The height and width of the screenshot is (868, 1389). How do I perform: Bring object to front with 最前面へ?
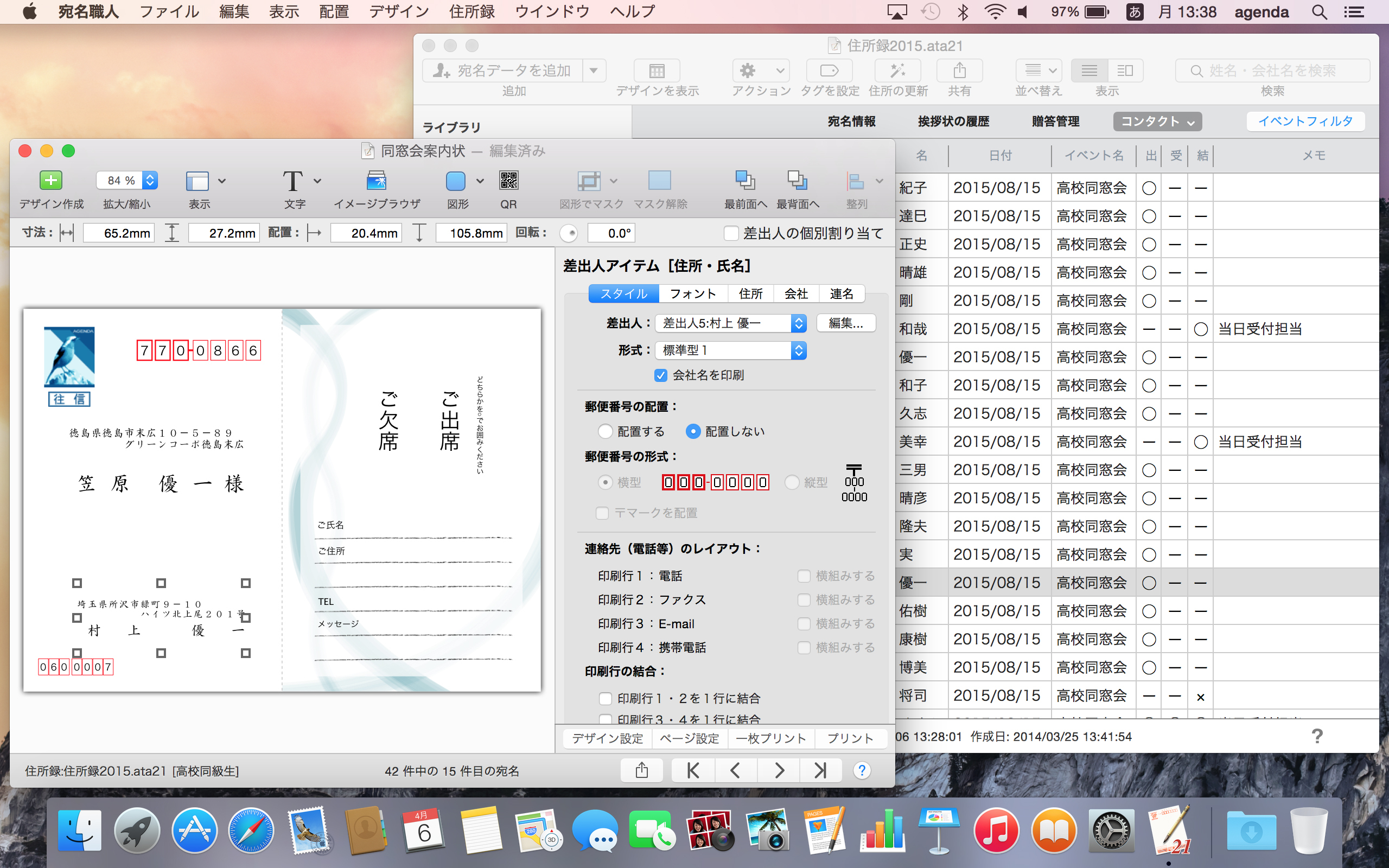coord(745,180)
